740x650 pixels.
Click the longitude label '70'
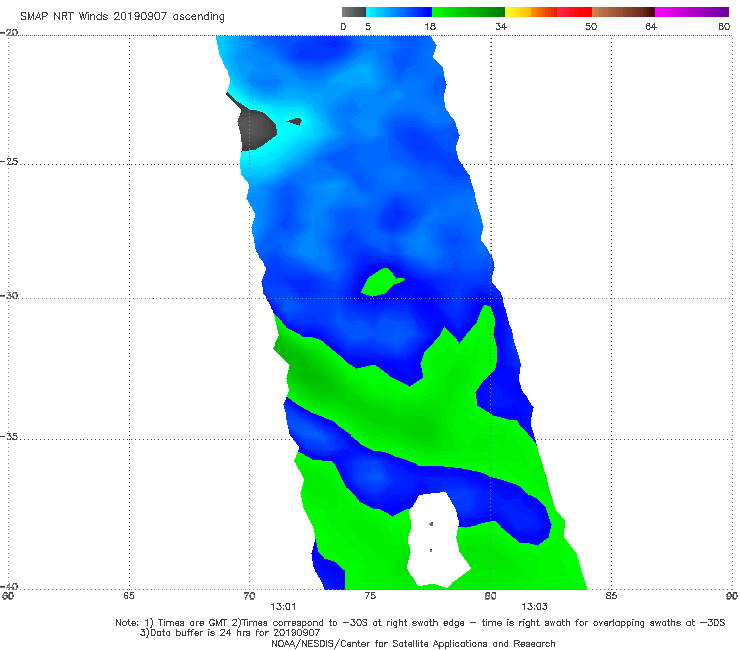[249, 596]
